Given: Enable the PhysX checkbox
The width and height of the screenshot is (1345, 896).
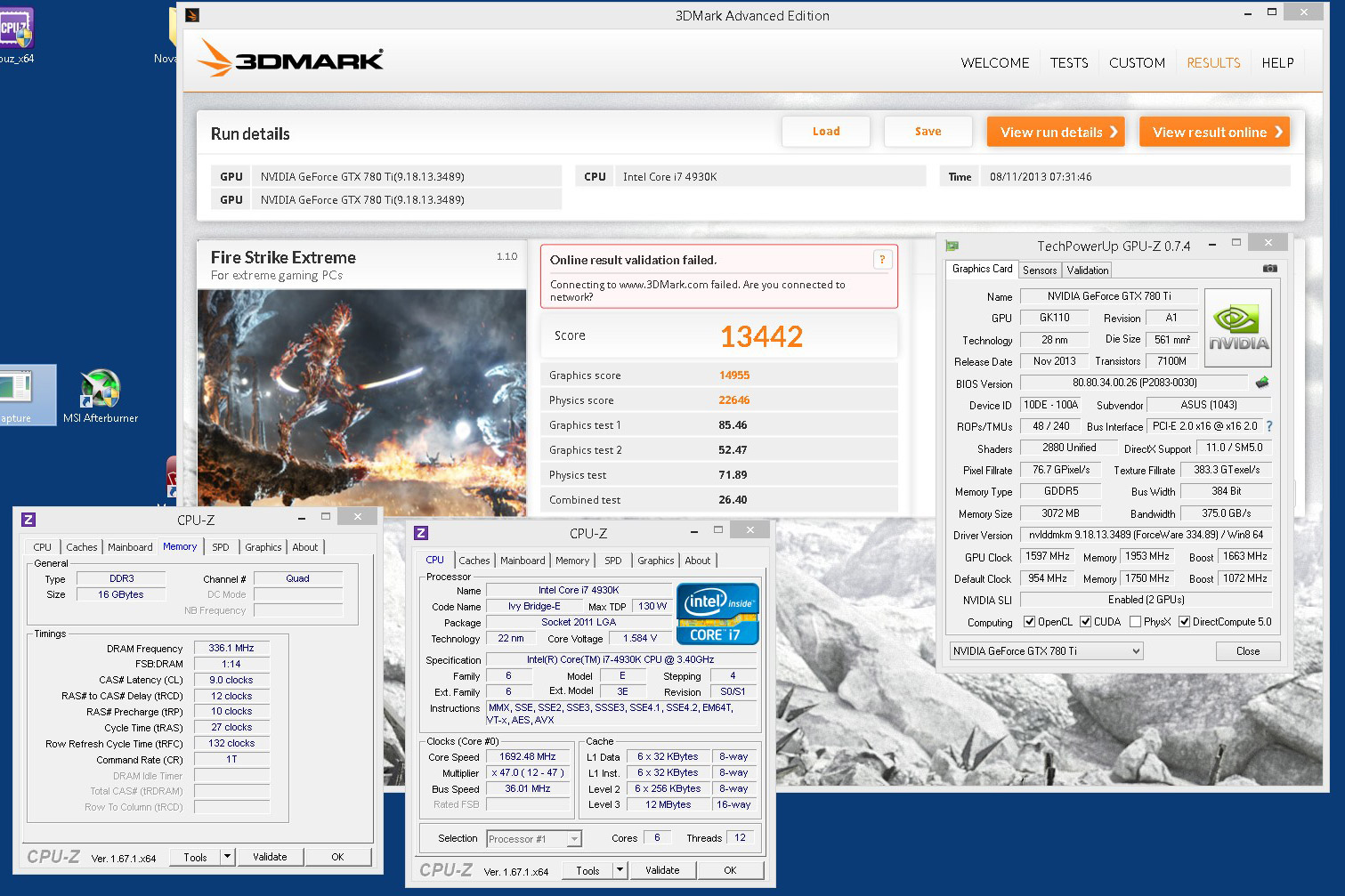Looking at the screenshot, I should (x=1135, y=622).
